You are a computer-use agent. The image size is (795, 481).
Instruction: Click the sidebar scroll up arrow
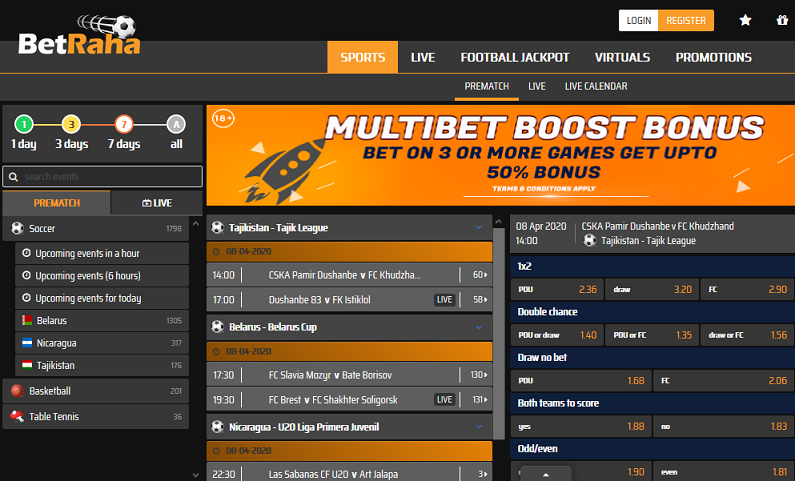[x=196, y=224]
